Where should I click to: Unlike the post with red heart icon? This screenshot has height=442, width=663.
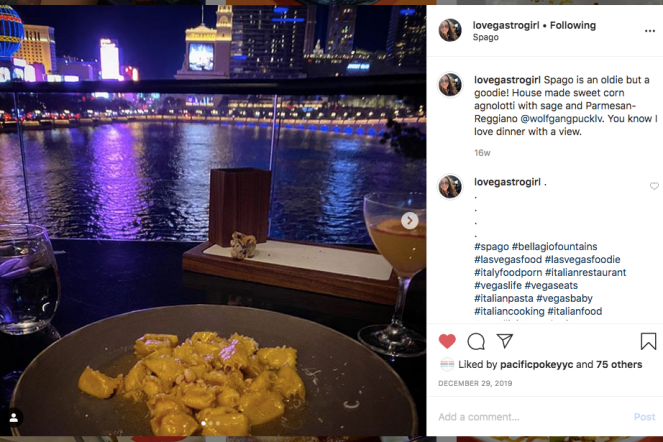tap(447, 341)
